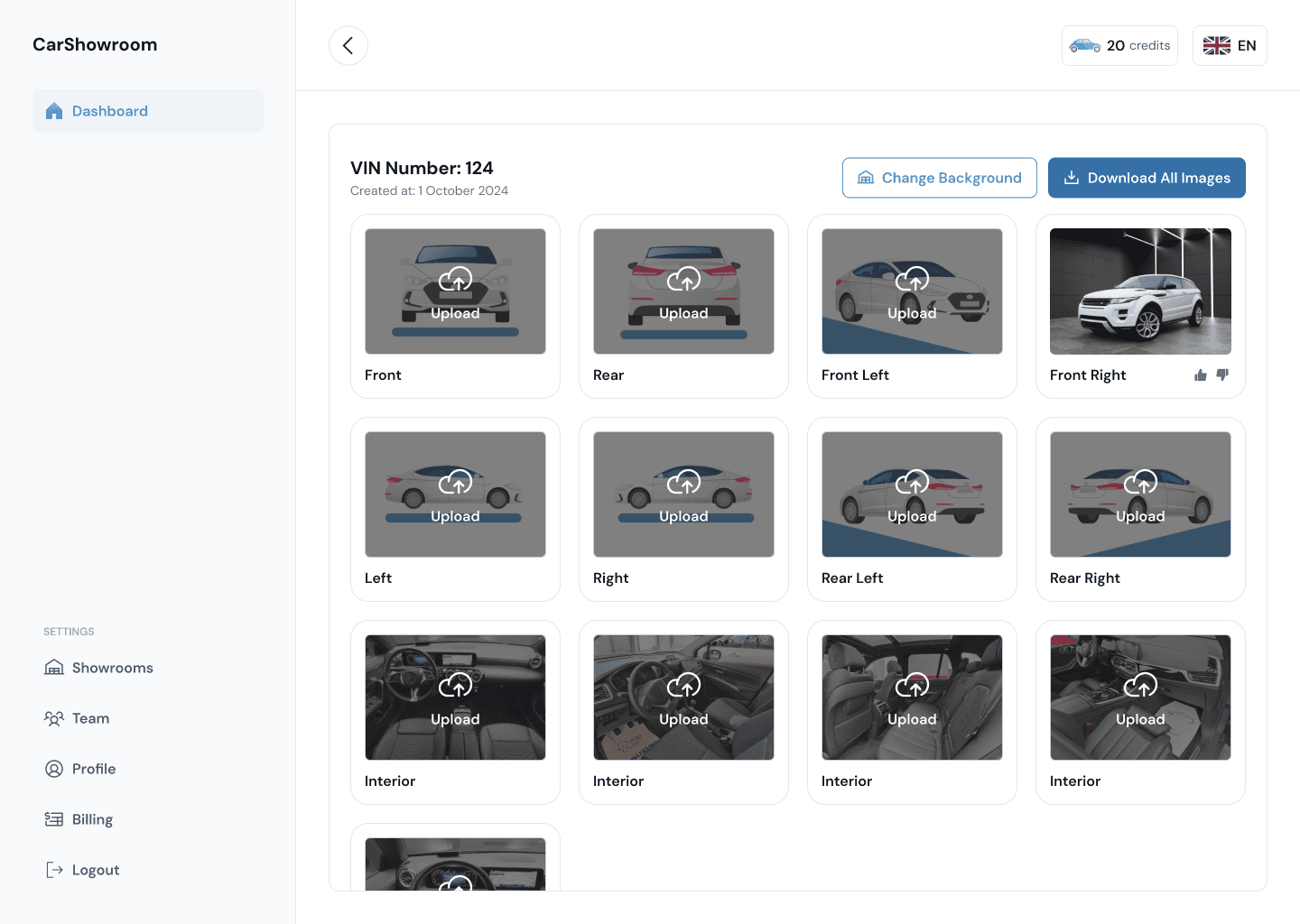Click the back arrow button

(x=348, y=46)
